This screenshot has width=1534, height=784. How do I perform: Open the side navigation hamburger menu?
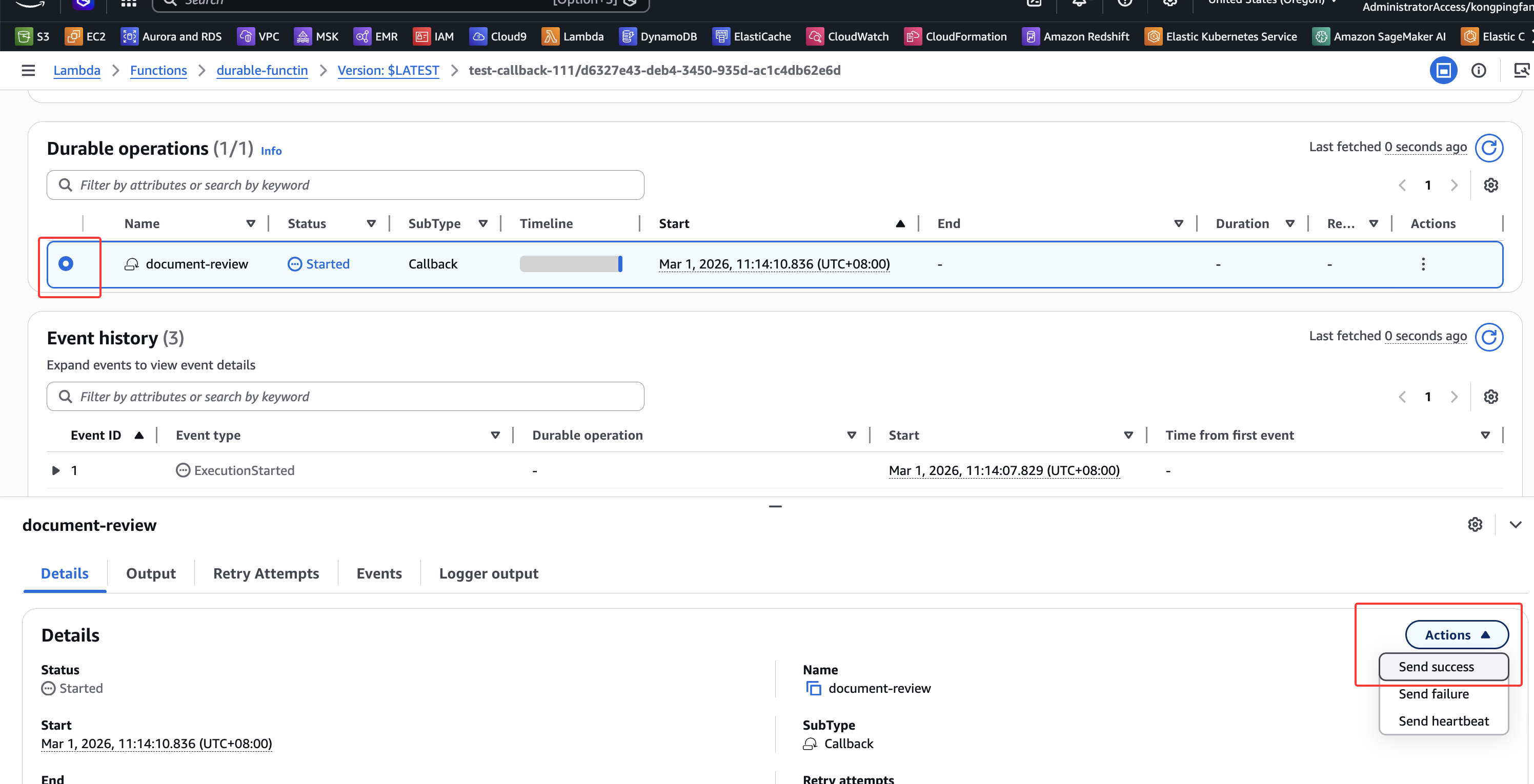pyautogui.click(x=28, y=70)
